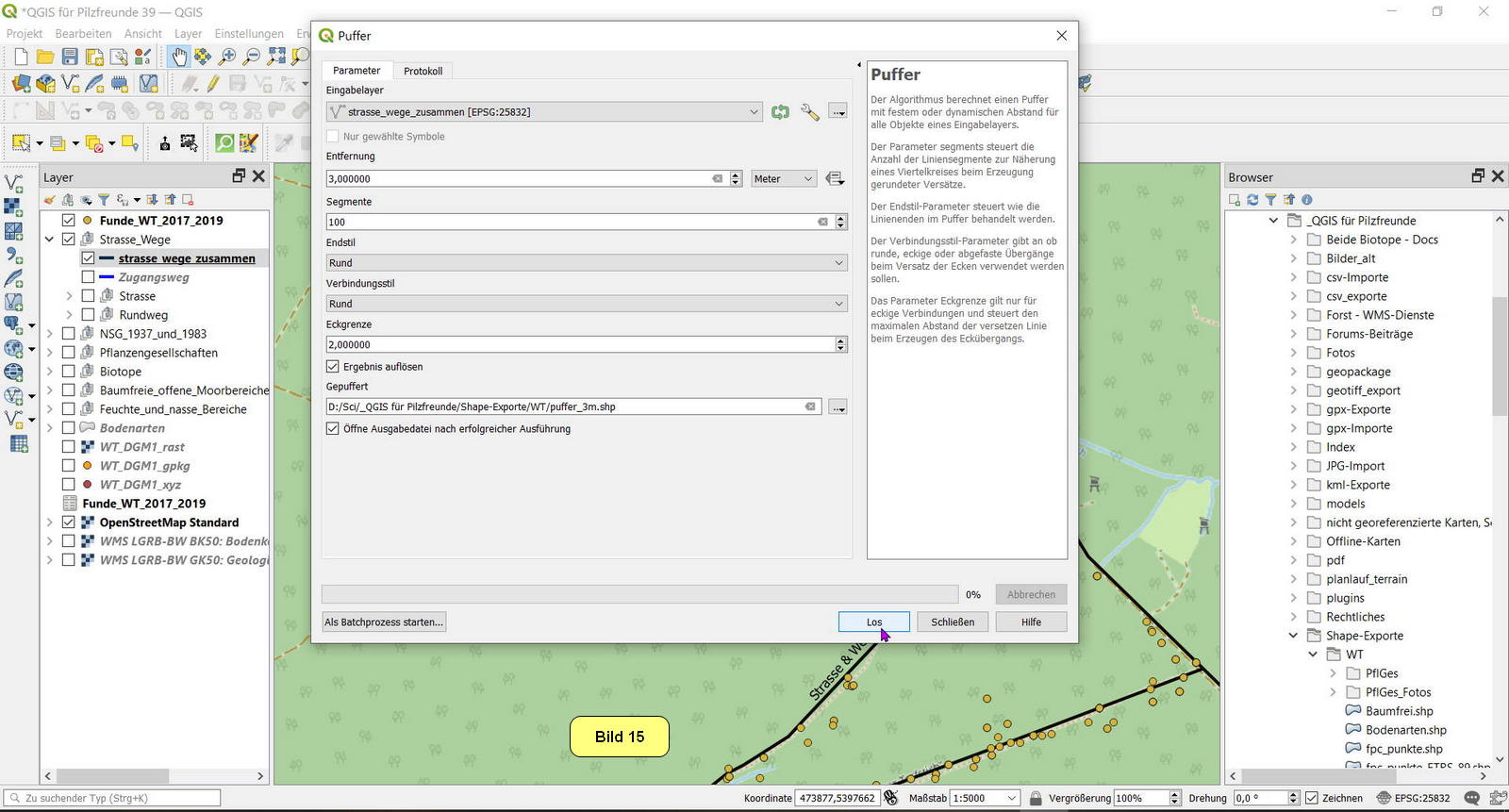Screen dimensions: 1509x812
Task: Expand the Biotope layer group
Action: (x=50, y=372)
